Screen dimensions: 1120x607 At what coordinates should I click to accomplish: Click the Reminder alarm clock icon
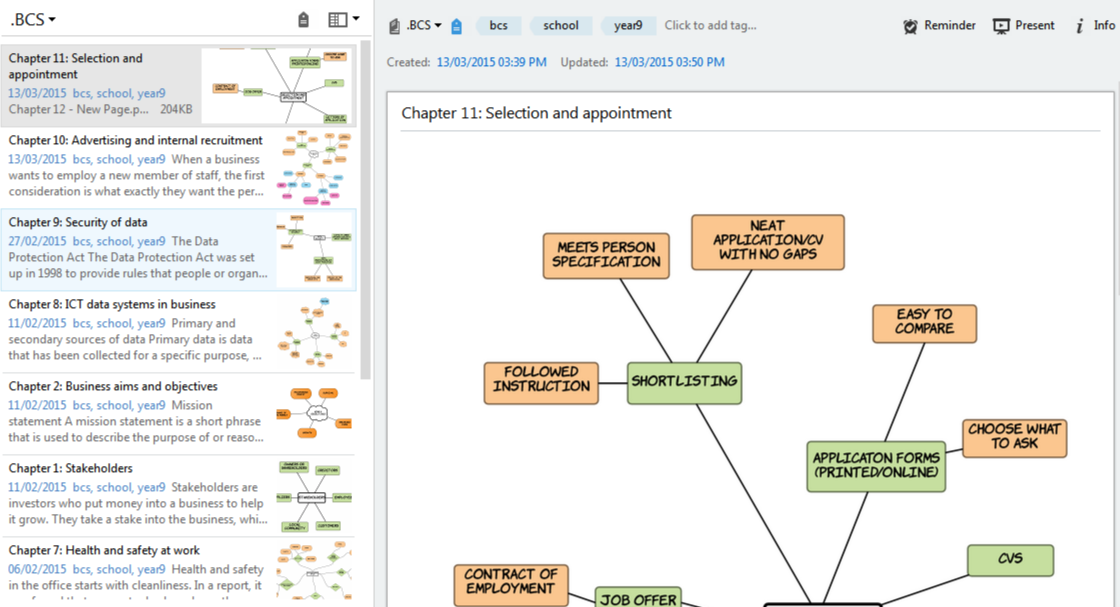point(910,26)
